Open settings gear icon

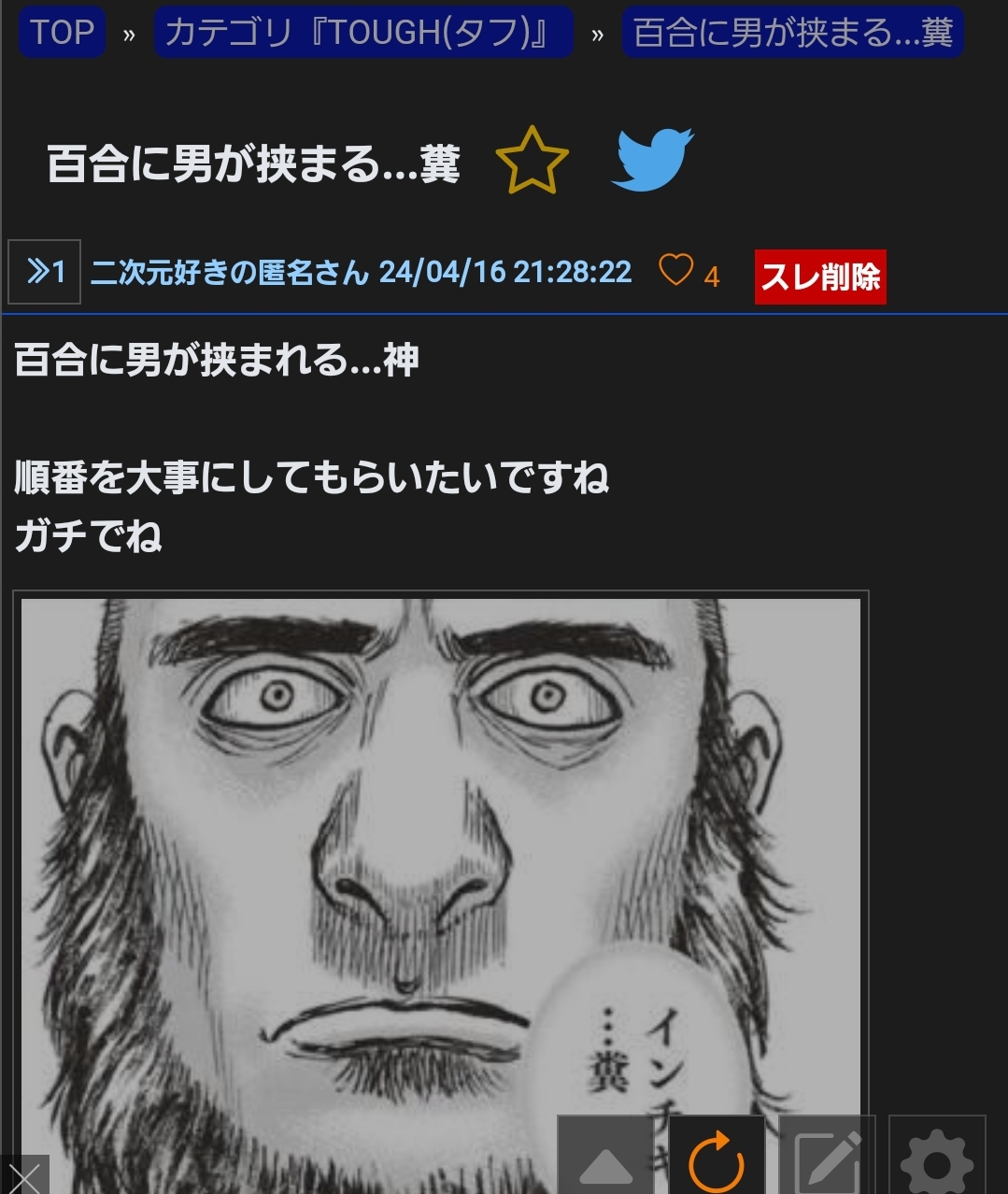click(x=937, y=1157)
